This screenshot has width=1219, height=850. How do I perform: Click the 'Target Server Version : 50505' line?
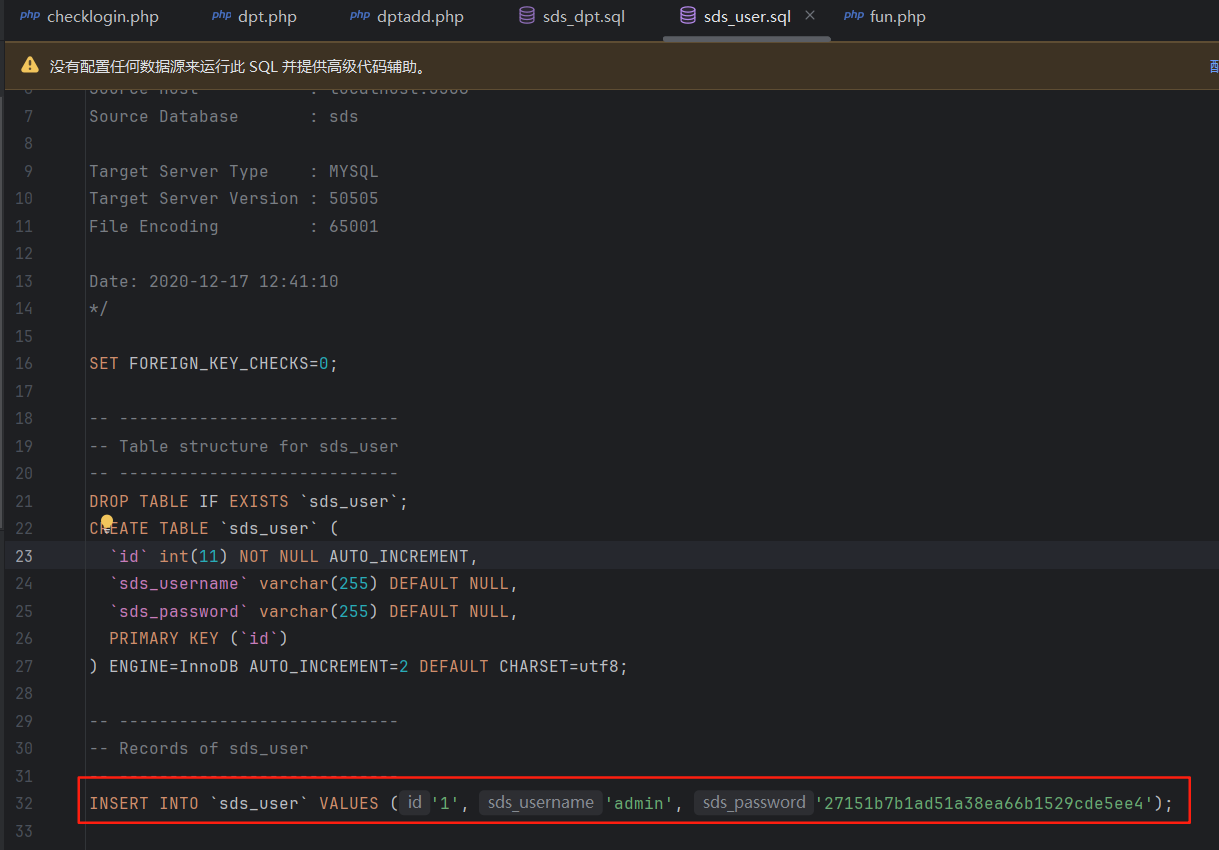[234, 199]
